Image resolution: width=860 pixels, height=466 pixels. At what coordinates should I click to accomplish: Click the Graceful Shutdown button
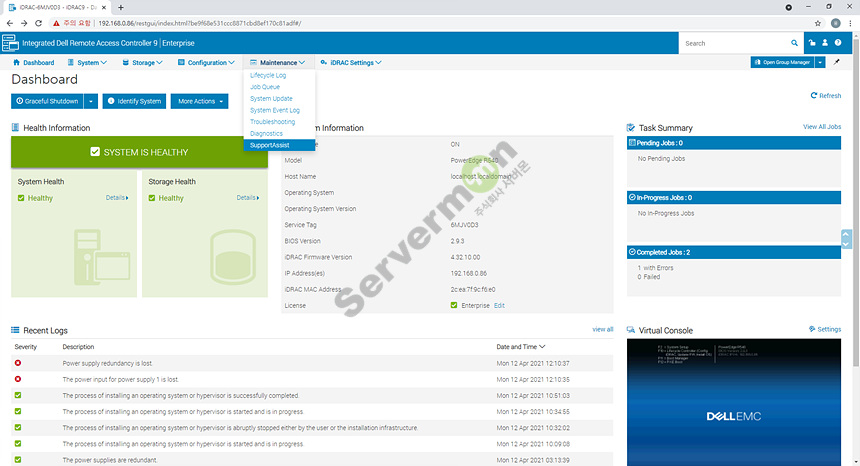[x=48, y=101]
